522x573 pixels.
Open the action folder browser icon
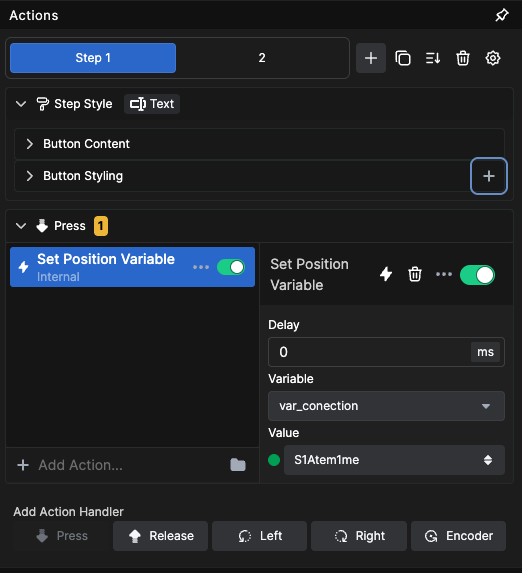click(x=238, y=465)
